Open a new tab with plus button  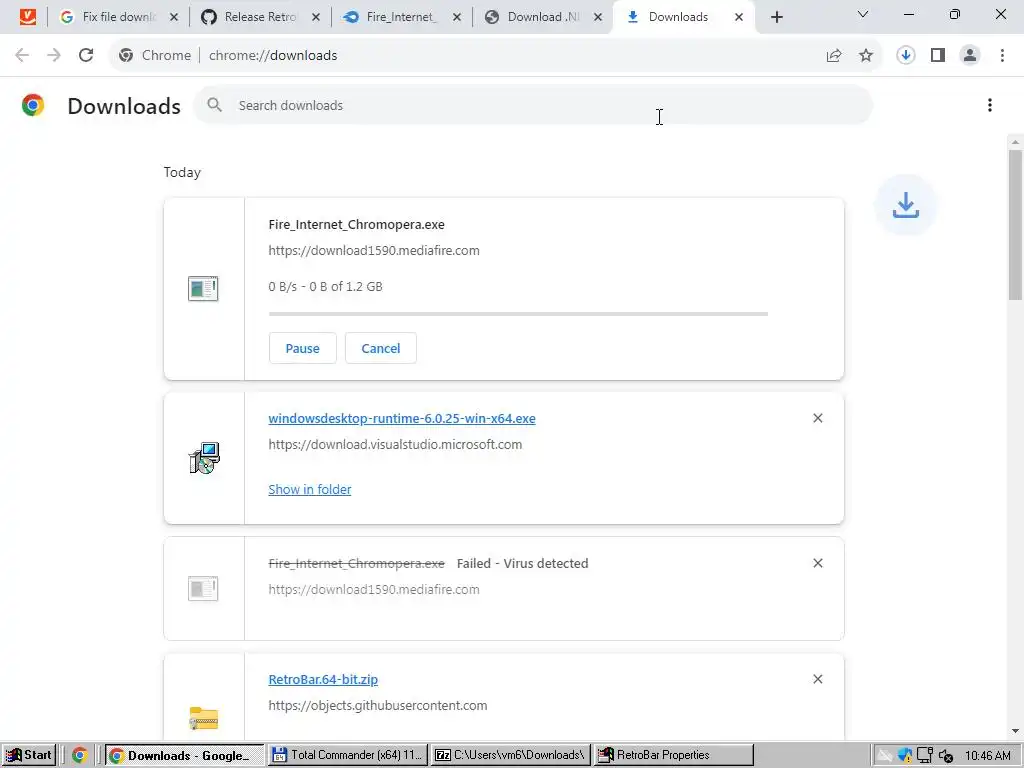point(776,18)
